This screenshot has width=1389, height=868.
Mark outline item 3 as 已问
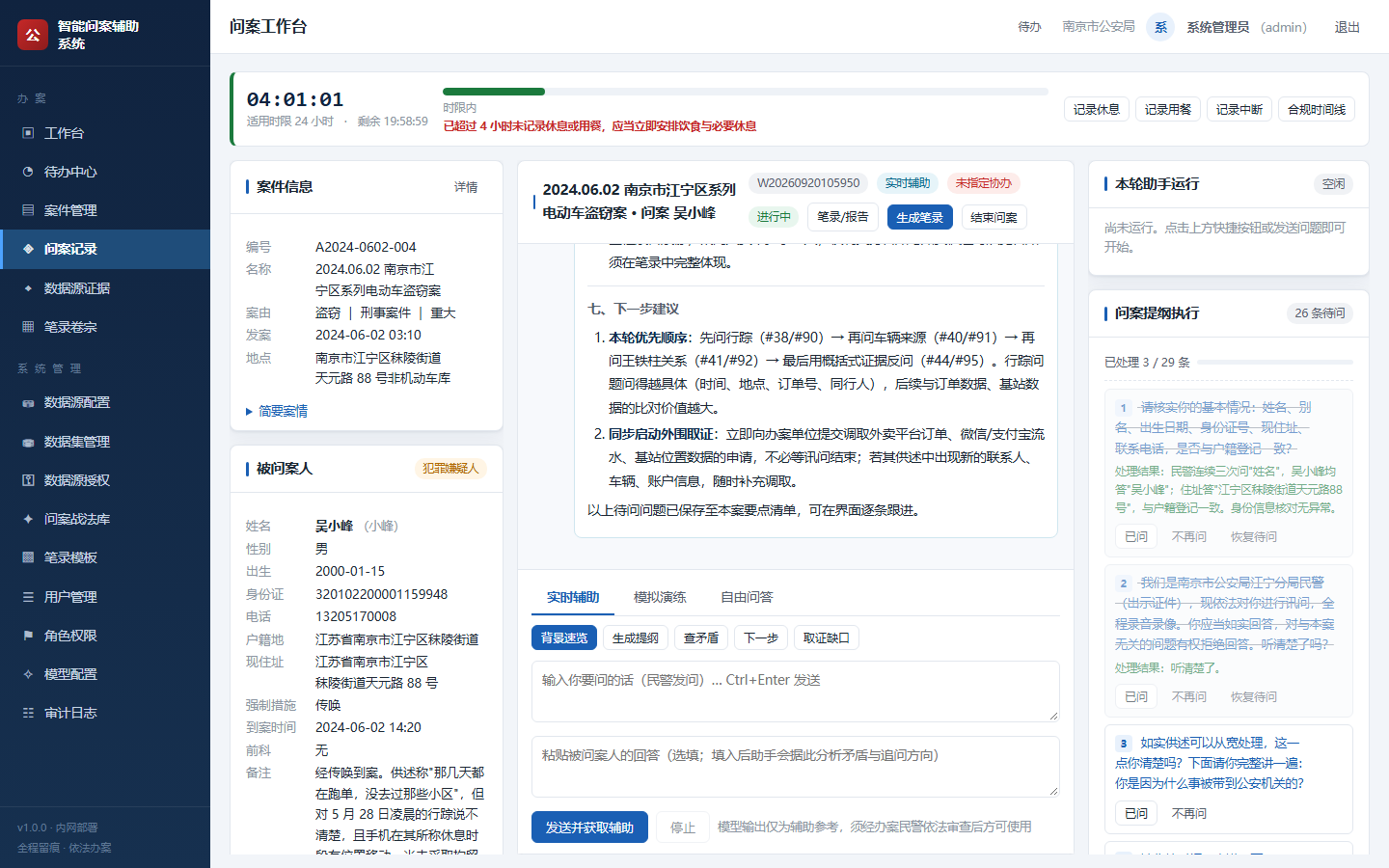[x=1136, y=813]
